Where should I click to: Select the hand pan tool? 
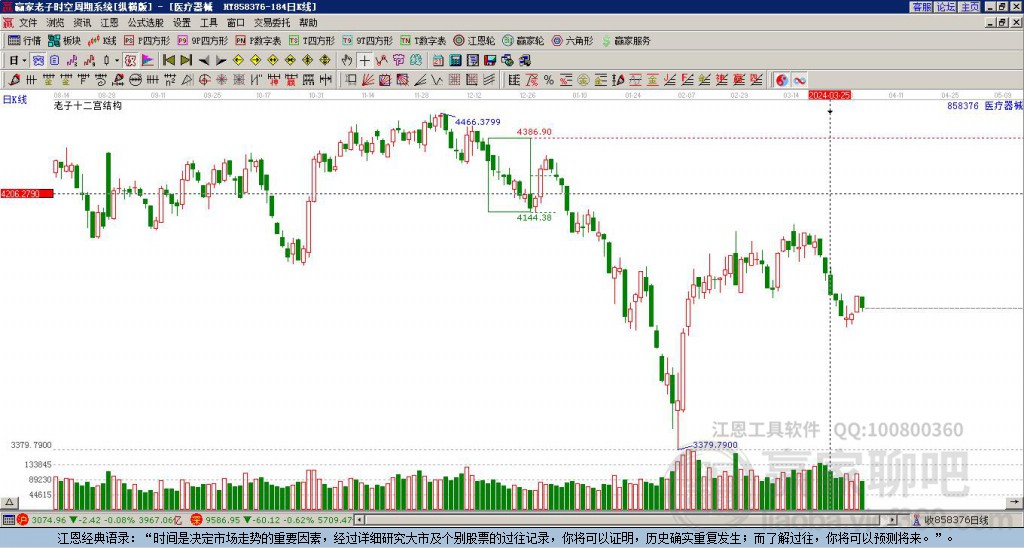tap(347, 61)
